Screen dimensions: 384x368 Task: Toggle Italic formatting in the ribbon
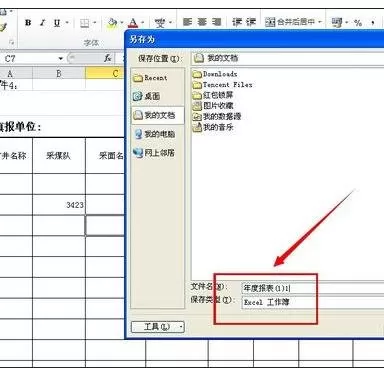point(42,23)
